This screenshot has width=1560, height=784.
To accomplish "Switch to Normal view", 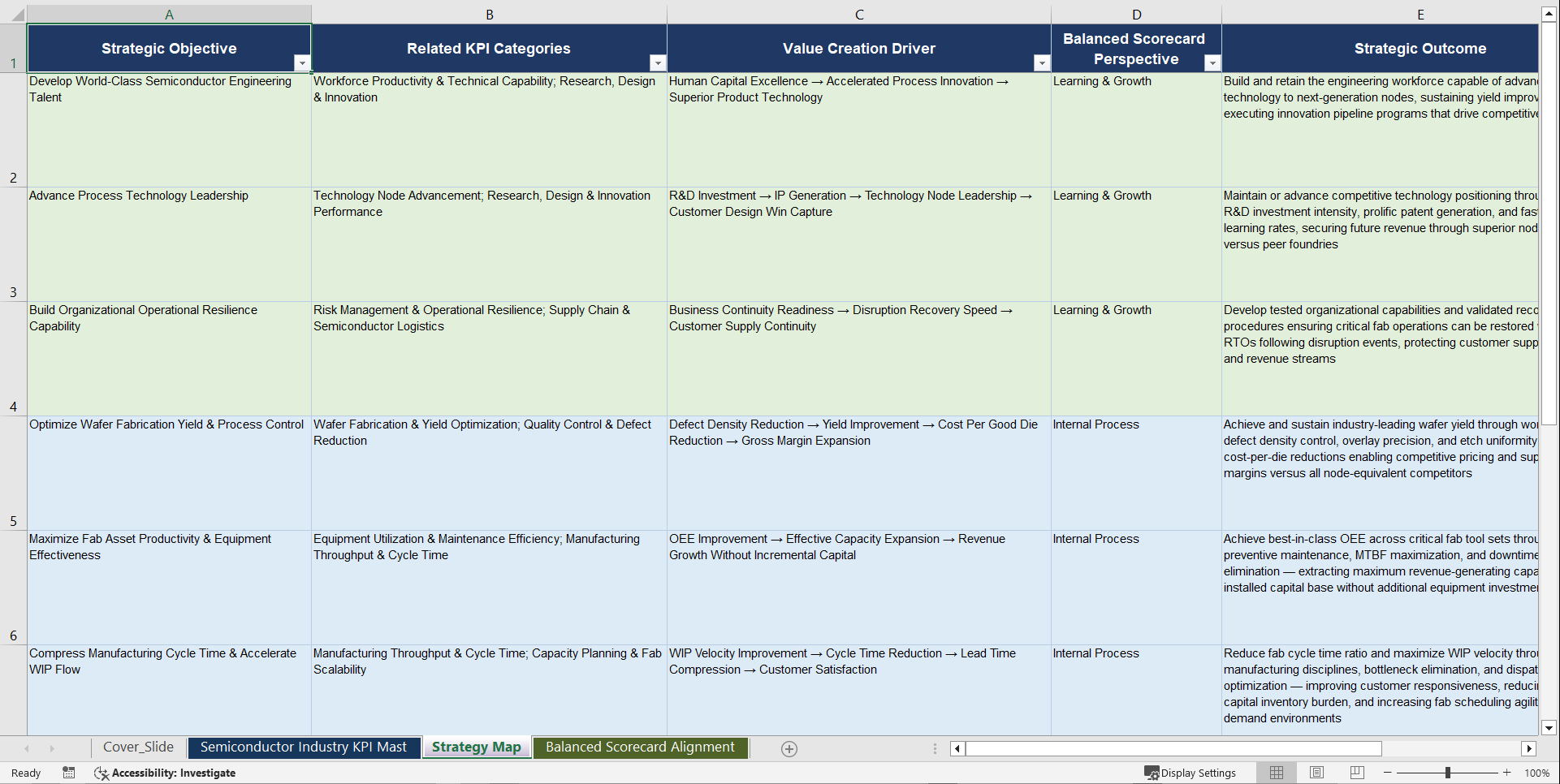I will click(x=1277, y=773).
